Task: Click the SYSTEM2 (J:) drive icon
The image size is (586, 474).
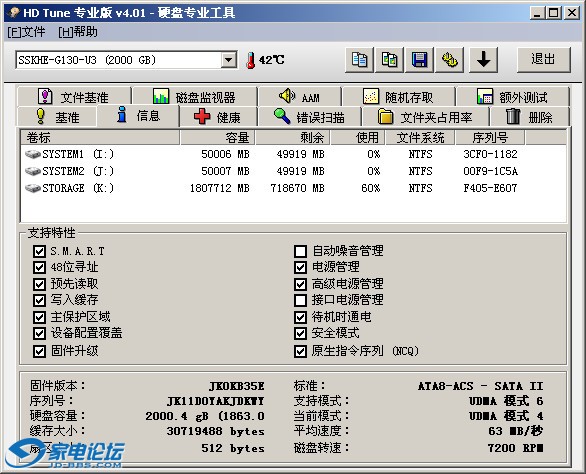Action: click(x=33, y=171)
